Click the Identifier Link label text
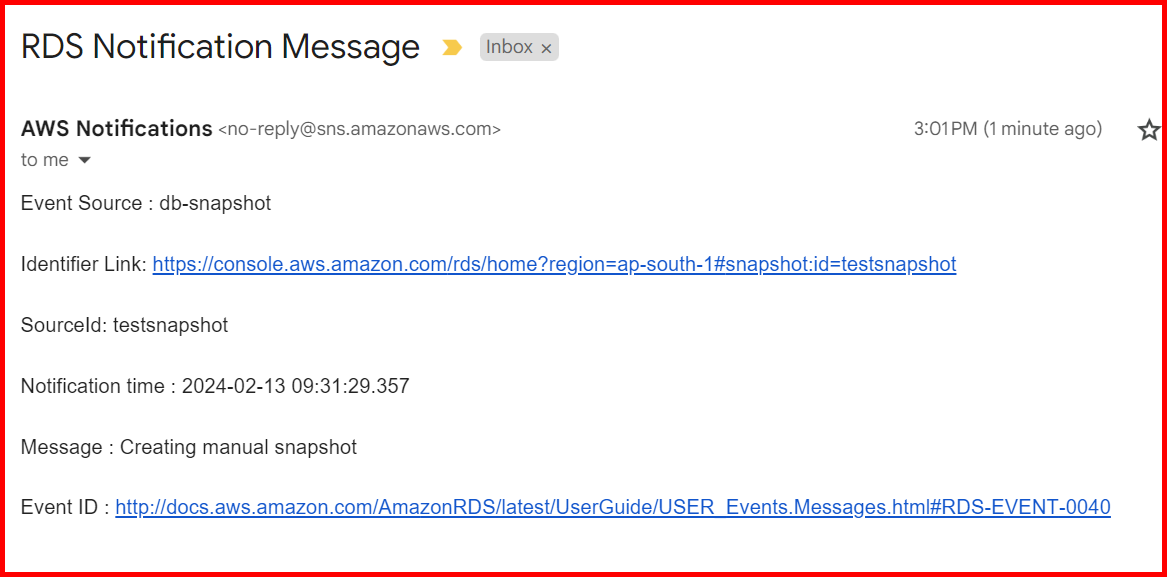The width and height of the screenshot is (1167, 577). (x=82, y=264)
